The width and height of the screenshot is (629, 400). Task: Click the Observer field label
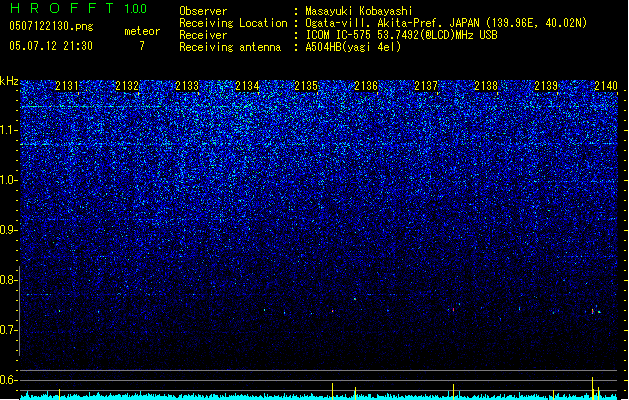tap(203, 11)
